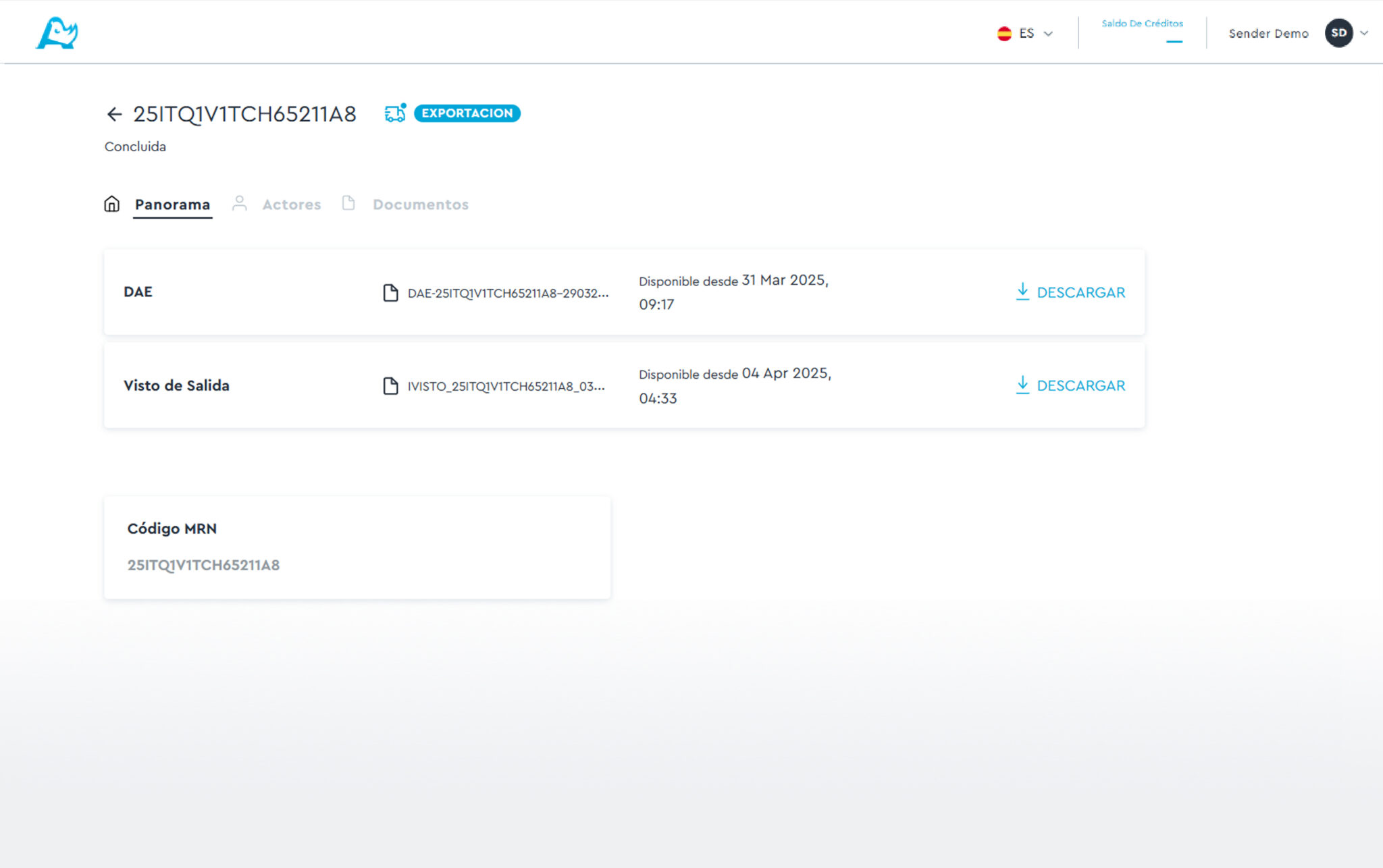Image resolution: width=1383 pixels, height=868 pixels.
Task: Click the rhino logo in header
Action: coord(57,33)
